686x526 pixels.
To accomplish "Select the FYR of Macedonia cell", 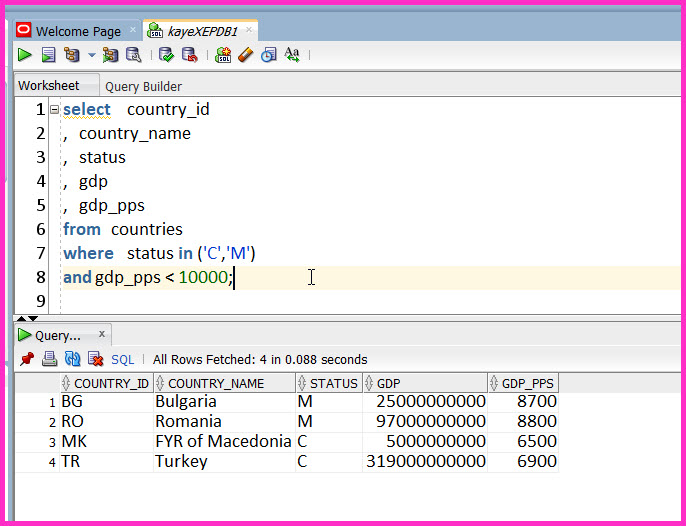I will click(x=223, y=441).
